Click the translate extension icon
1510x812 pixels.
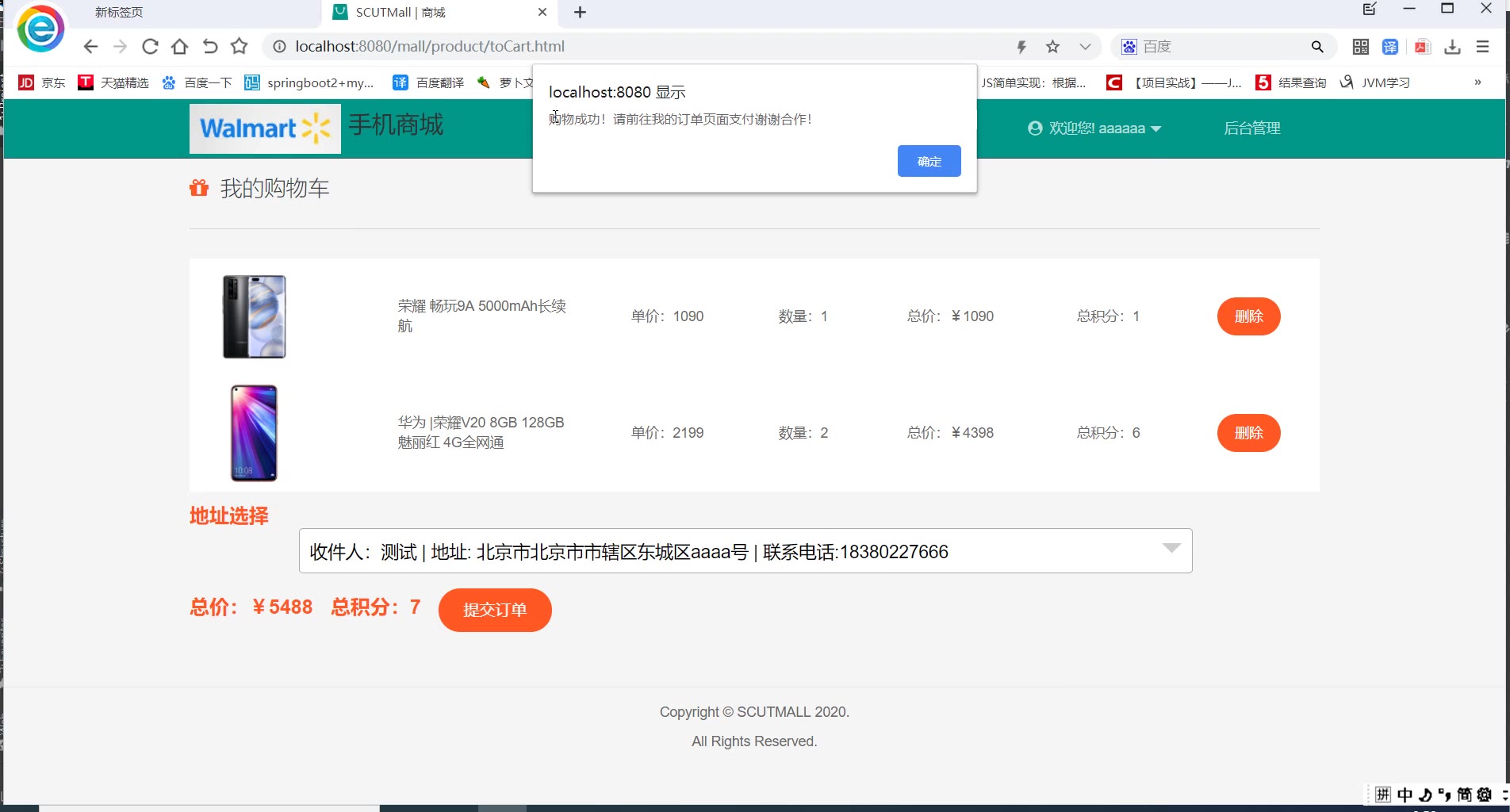(1390, 47)
